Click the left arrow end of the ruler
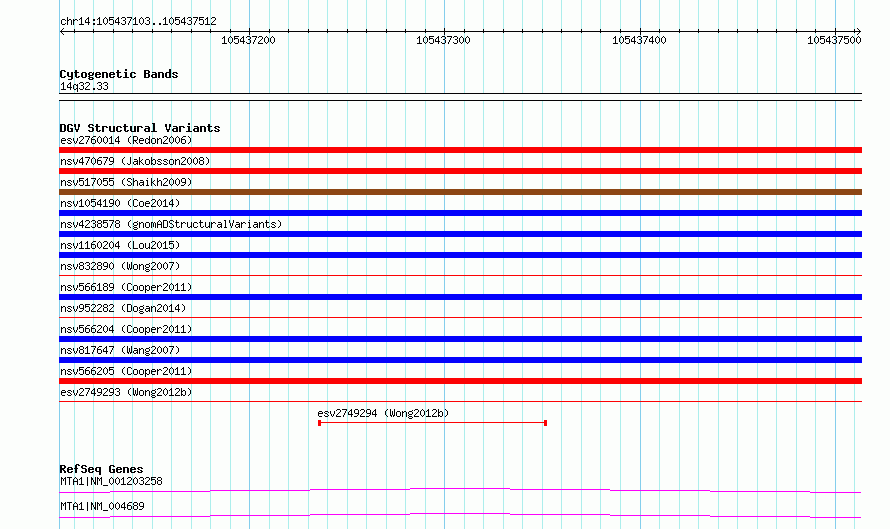Image resolution: width=890 pixels, height=529 pixels. click(x=62, y=31)
